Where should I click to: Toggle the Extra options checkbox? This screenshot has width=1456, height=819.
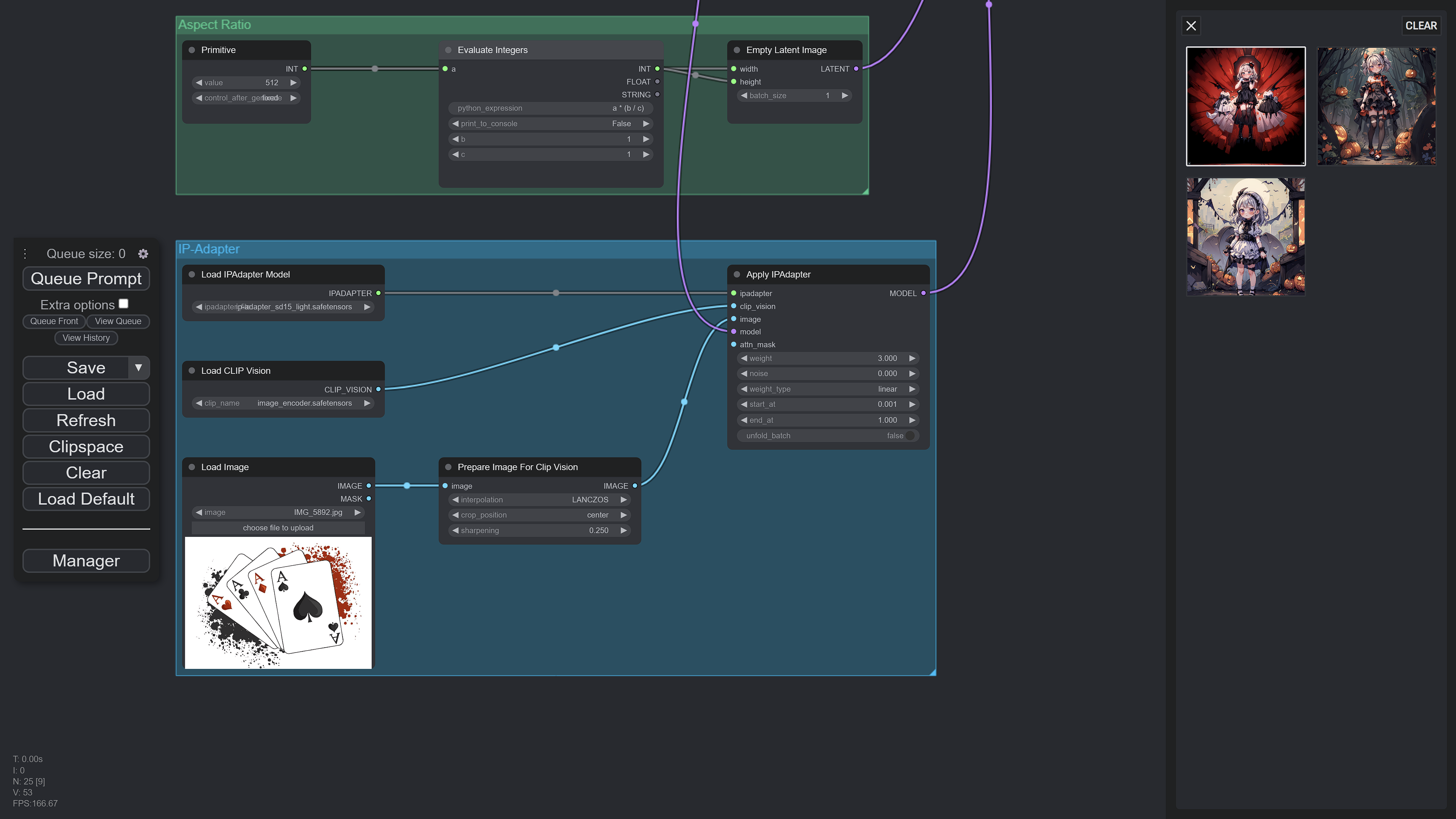pyautogui.click(x=123, y=304)
